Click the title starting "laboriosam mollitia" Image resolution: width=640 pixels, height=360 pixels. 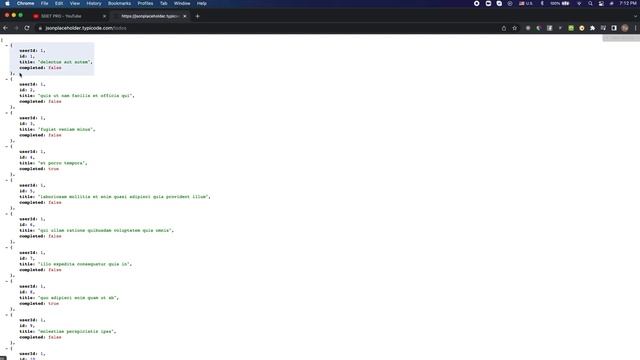123,197
